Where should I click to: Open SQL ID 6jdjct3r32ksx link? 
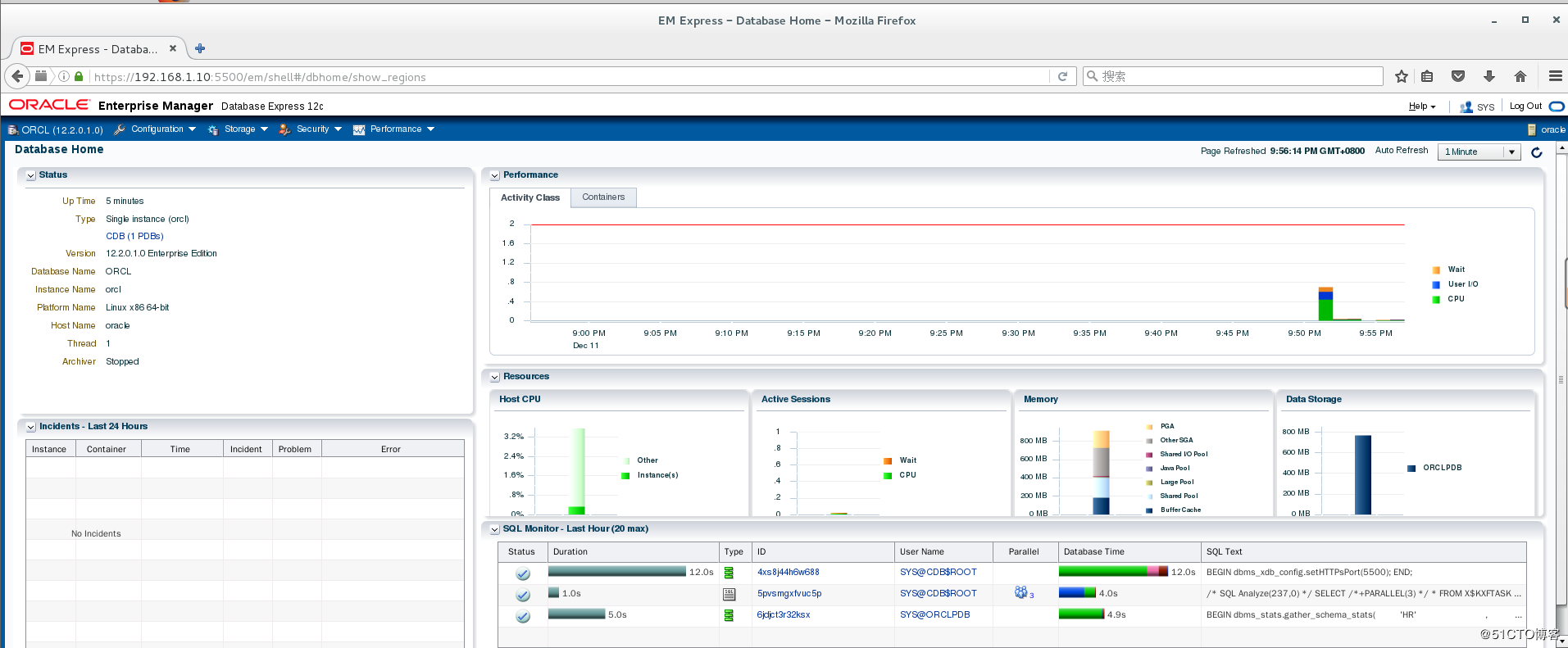click(784, 614)
